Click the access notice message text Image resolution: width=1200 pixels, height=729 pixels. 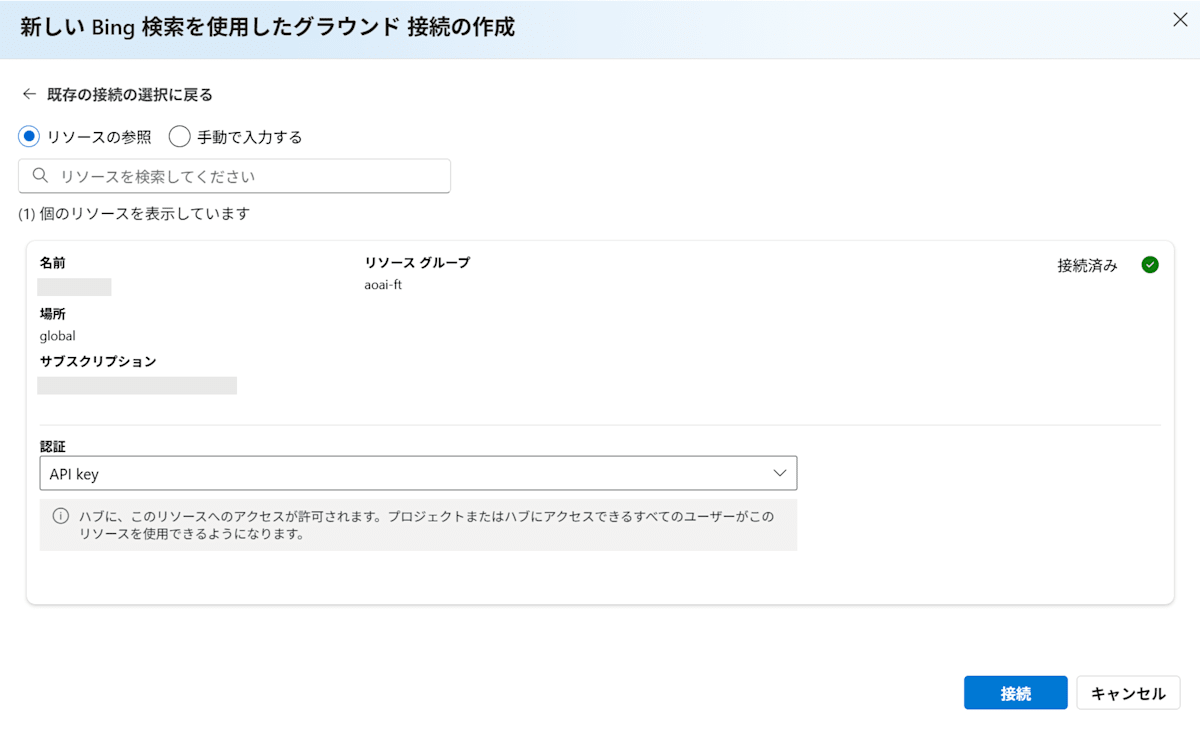427,525
